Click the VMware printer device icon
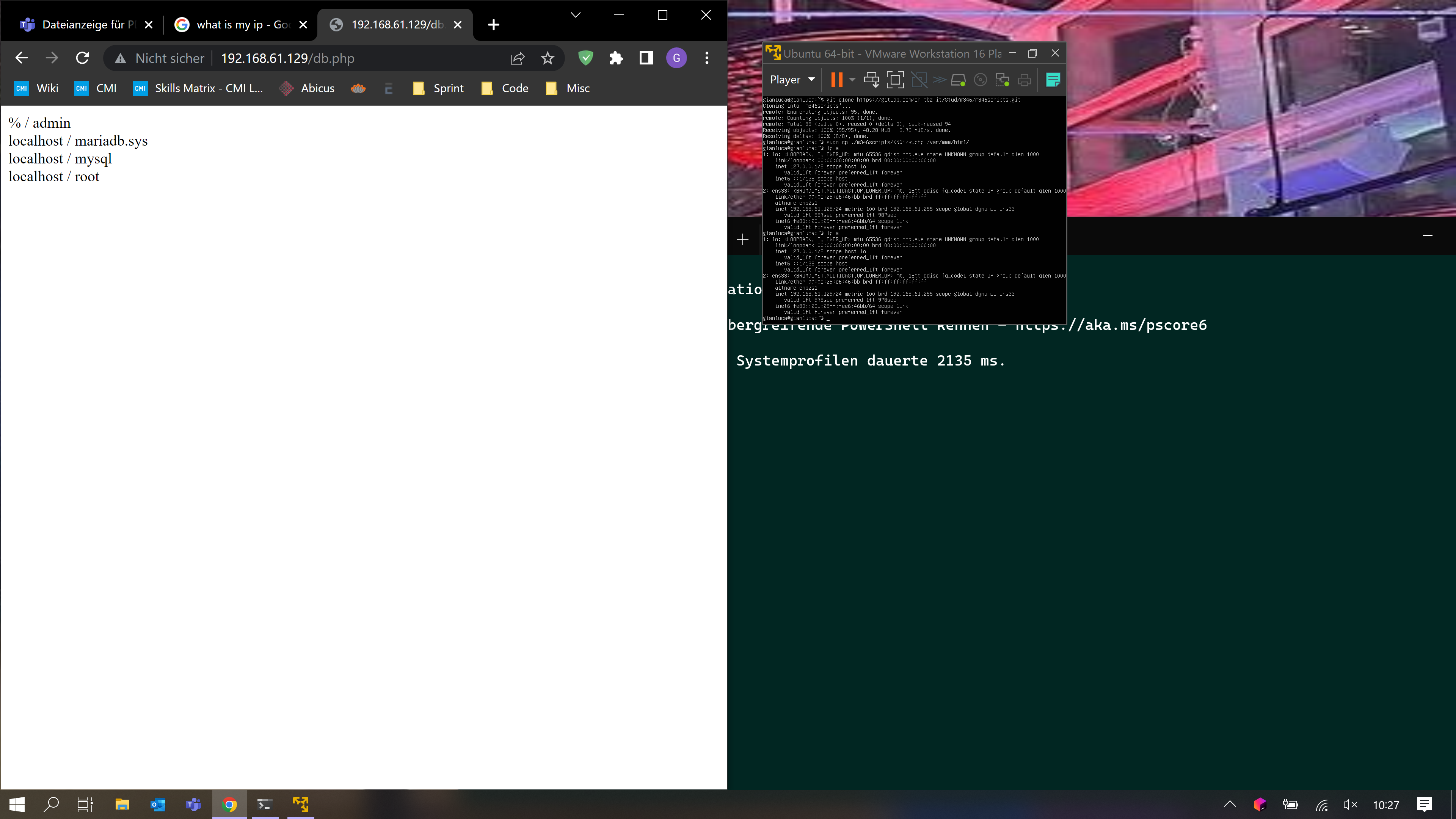1456x819 pixels. [1024, 80]
